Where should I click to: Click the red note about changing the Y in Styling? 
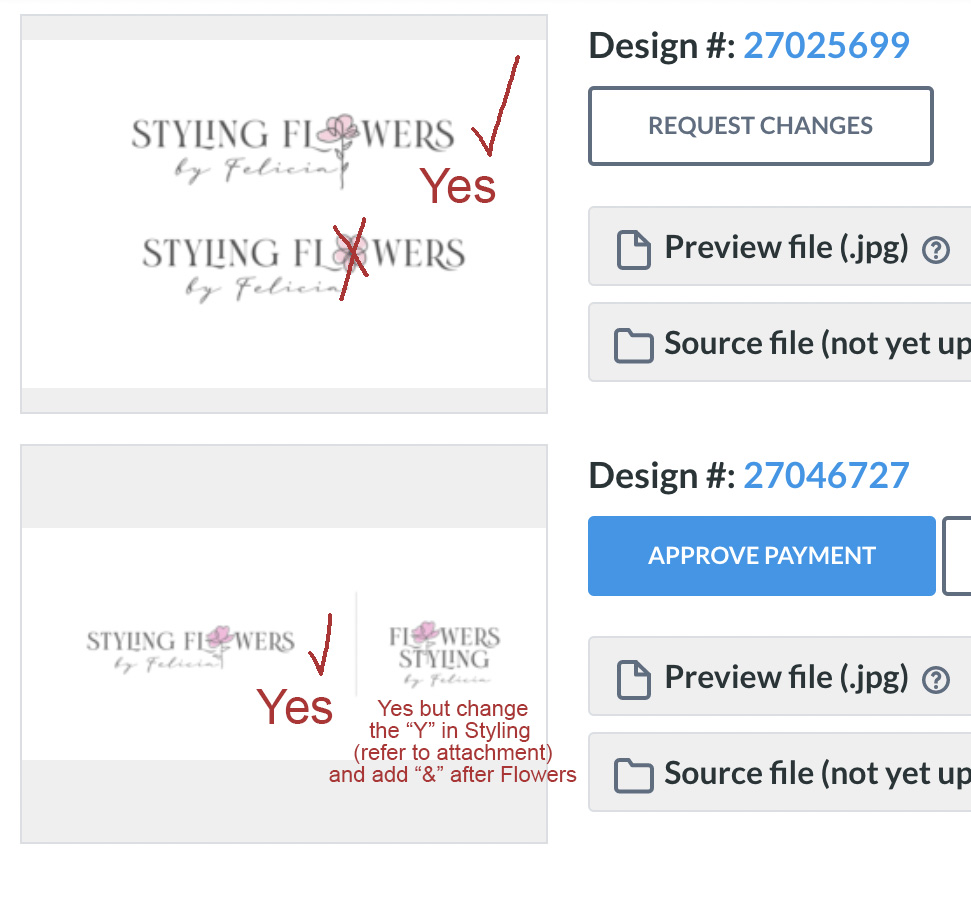click(x=452, y=741)
